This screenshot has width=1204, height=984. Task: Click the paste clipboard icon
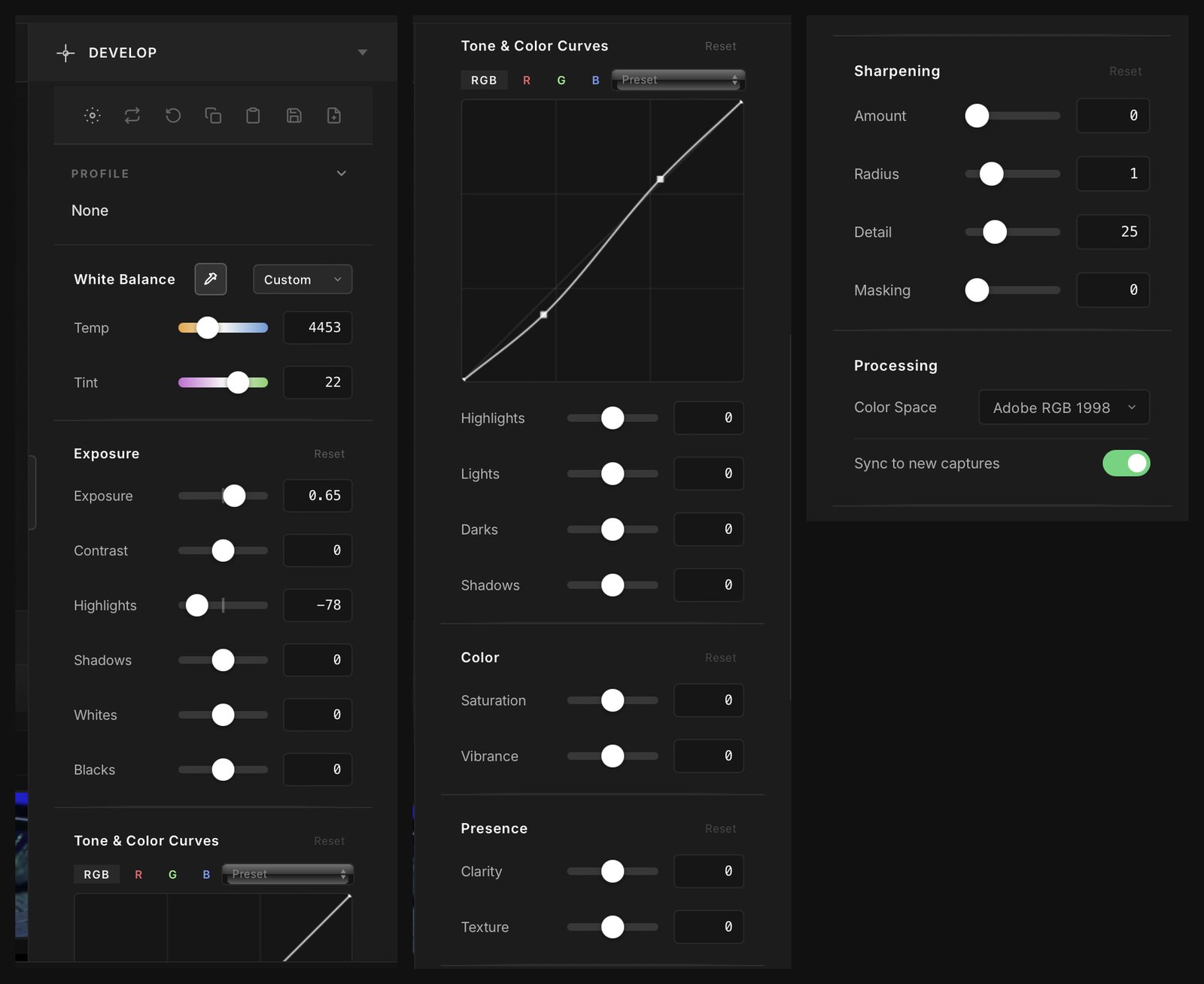tap(254, 115)
